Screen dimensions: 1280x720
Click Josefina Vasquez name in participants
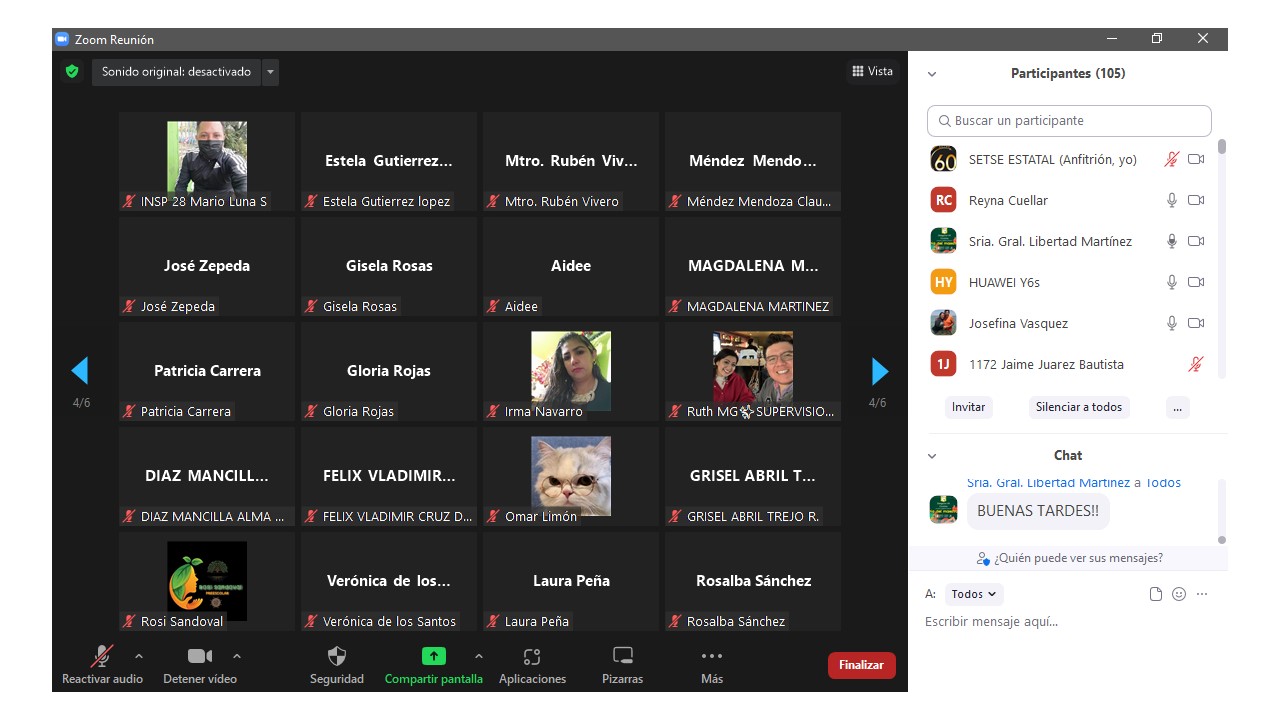[x=1018, y=323]
